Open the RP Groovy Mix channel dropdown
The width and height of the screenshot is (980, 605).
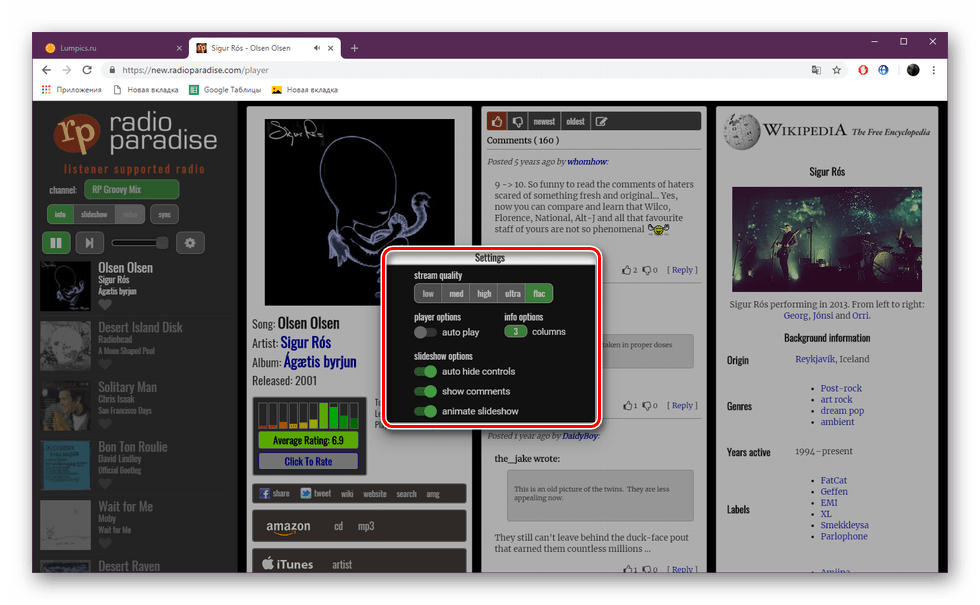click(x=132, y=189)
